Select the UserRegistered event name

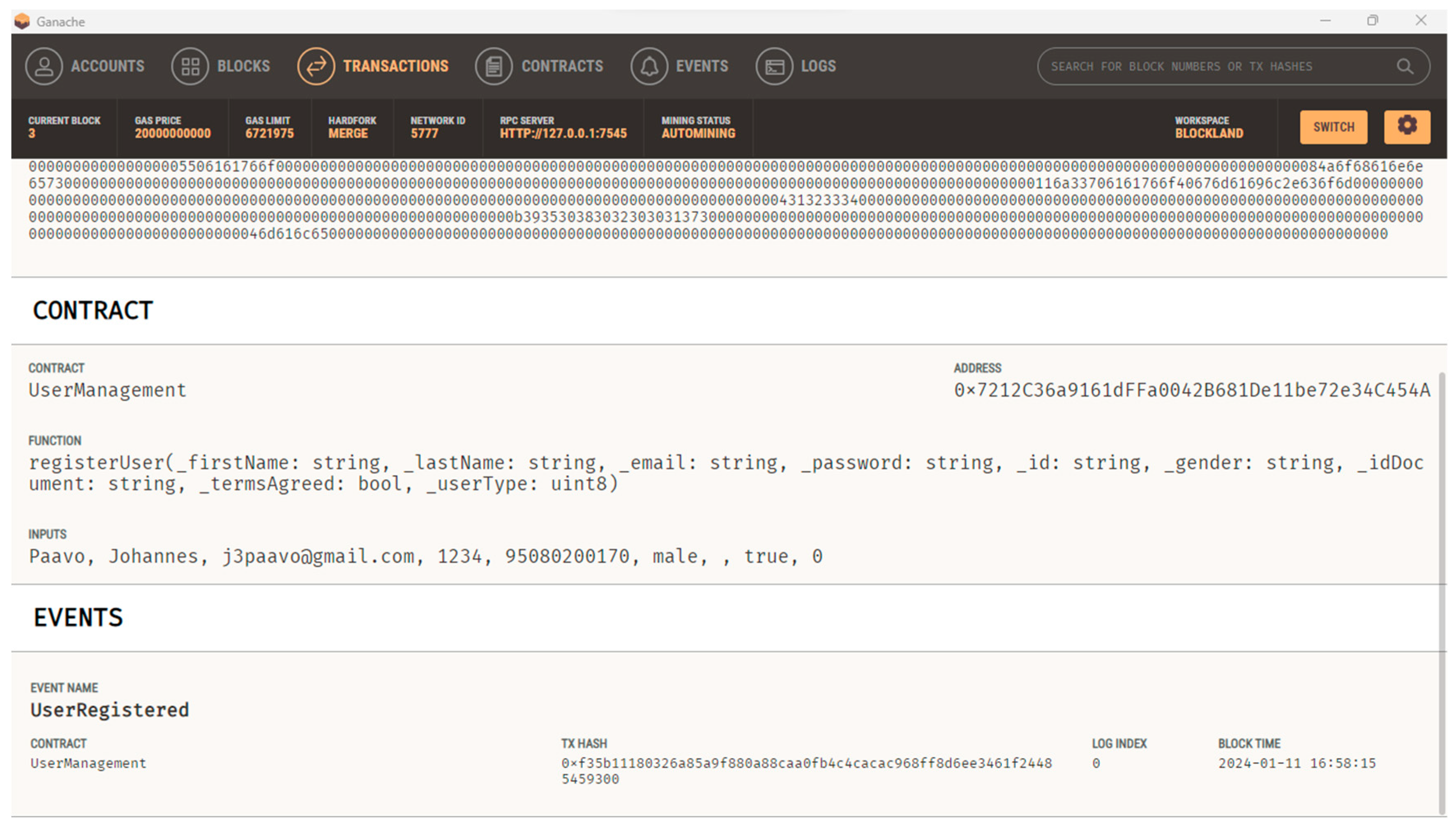(109, 710)
